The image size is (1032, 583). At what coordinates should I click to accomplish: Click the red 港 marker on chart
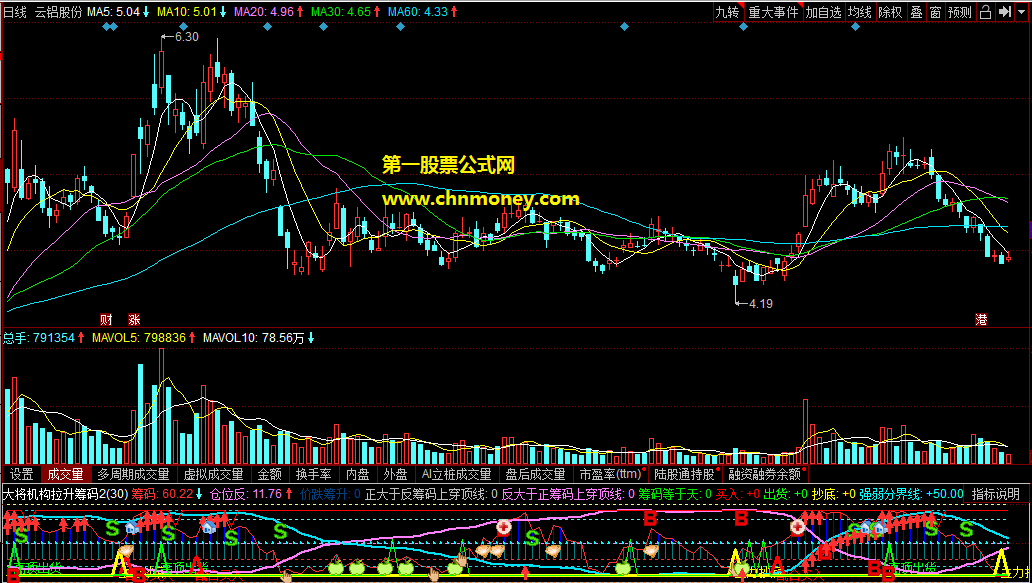coord(981,320)
